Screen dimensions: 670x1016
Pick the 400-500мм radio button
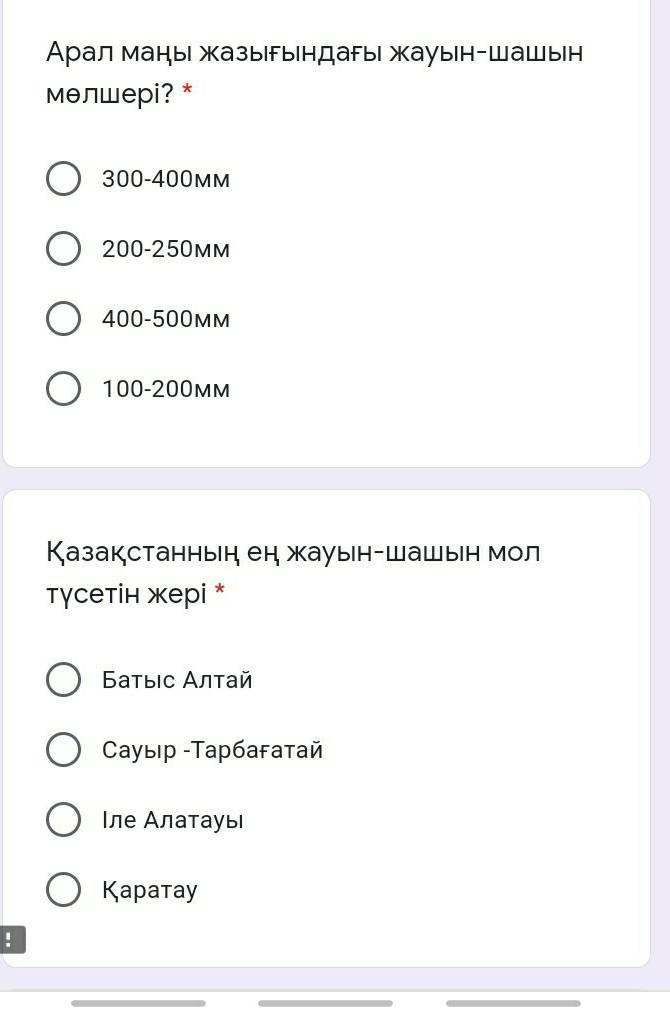point(64,318)
